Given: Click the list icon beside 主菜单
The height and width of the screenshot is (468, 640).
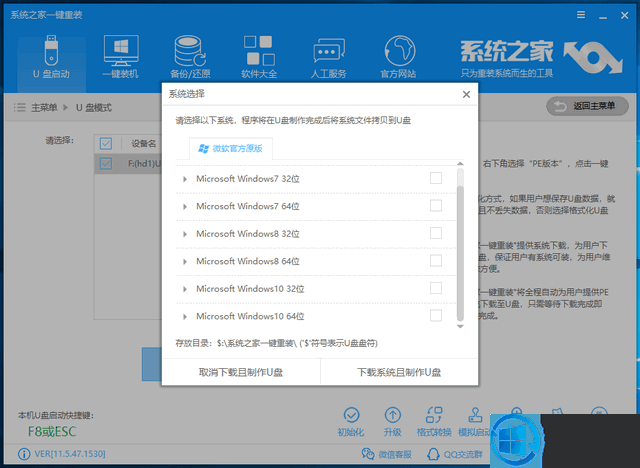Looking at the screenshot, I should tap(20, 107).
